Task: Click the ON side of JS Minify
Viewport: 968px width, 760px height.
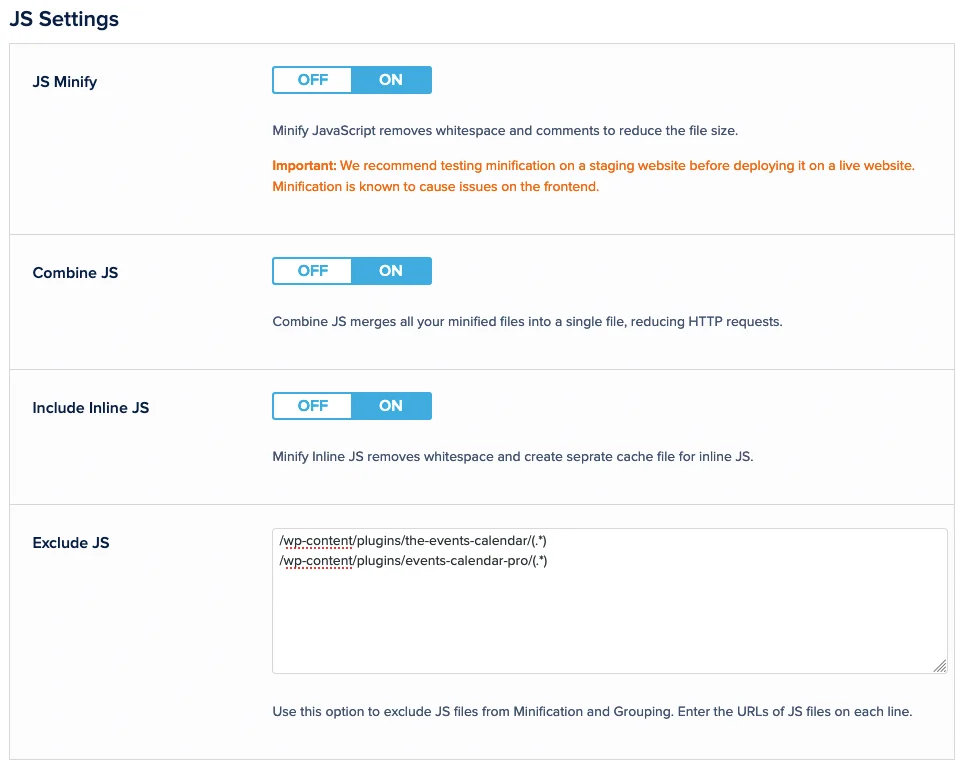Action: pos(391,80)
